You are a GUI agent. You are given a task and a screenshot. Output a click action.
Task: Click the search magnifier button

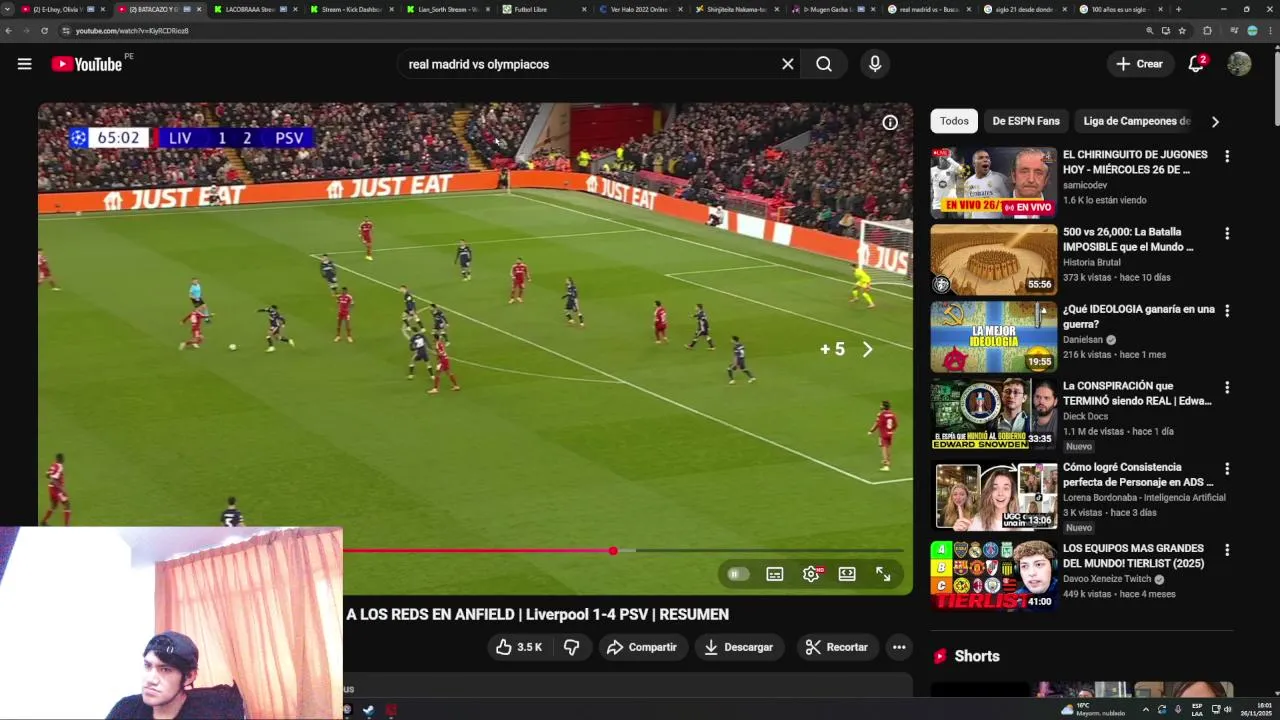[824, 64]
